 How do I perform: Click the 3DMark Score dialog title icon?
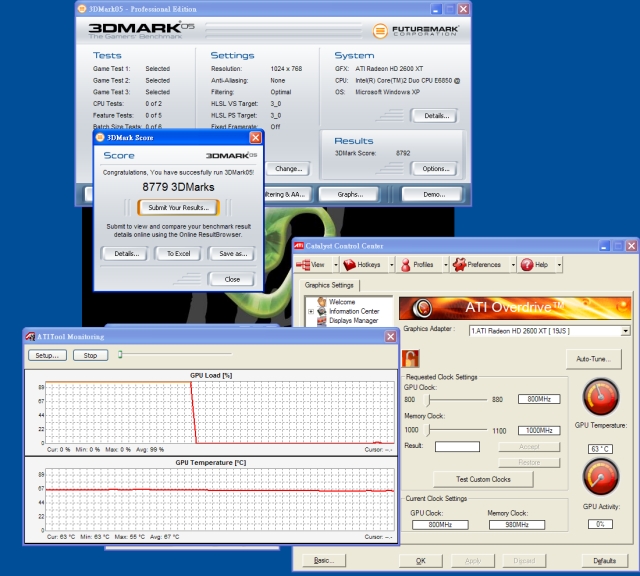100,138
